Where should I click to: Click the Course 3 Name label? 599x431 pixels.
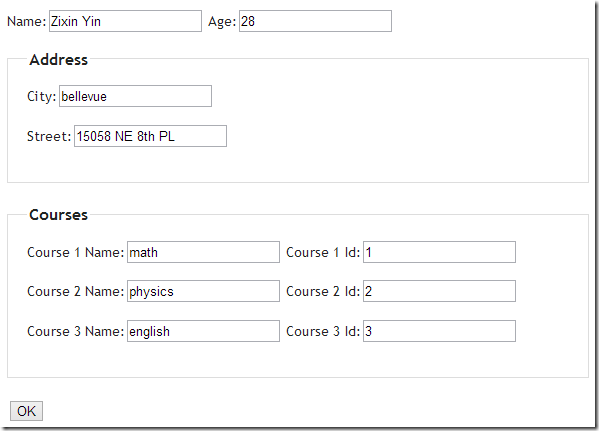pos(76,331)
